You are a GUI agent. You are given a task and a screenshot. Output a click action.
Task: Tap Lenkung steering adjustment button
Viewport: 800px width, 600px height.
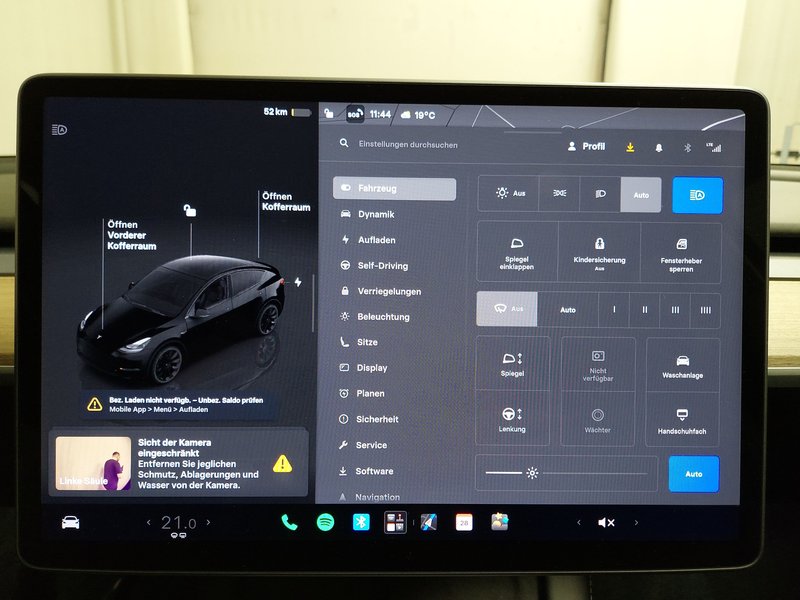512,419
